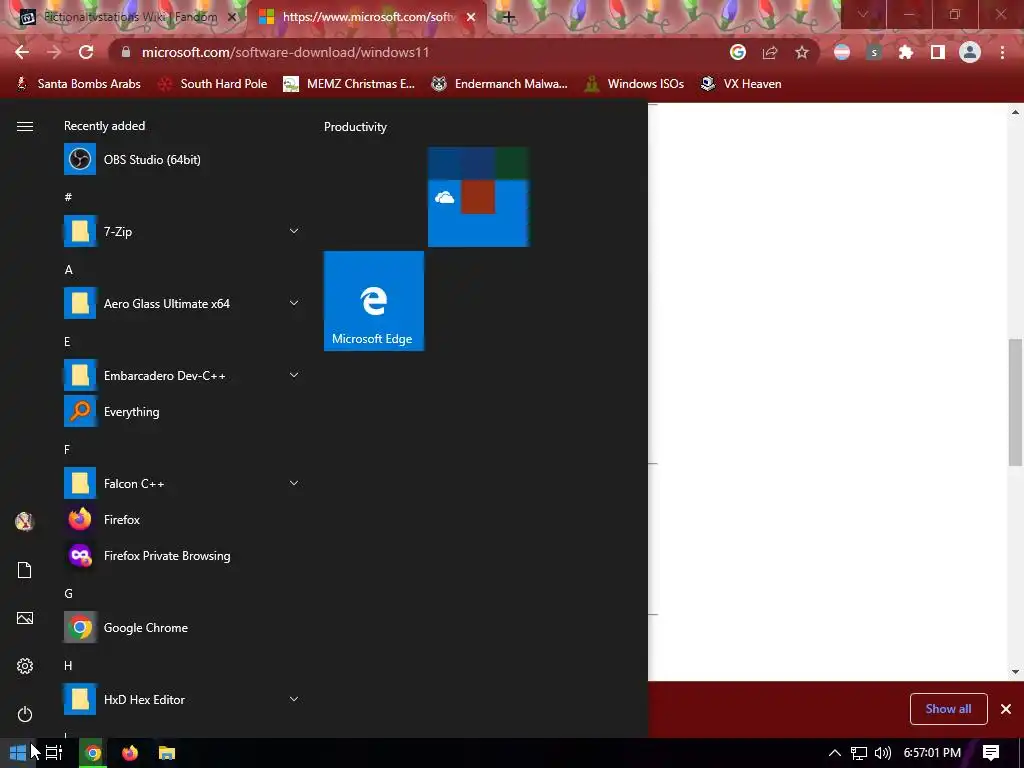Switch to the Fictionaltvstations Wiki Fandom tab
Screen dimensions: 1024x768
coord(127,17)
